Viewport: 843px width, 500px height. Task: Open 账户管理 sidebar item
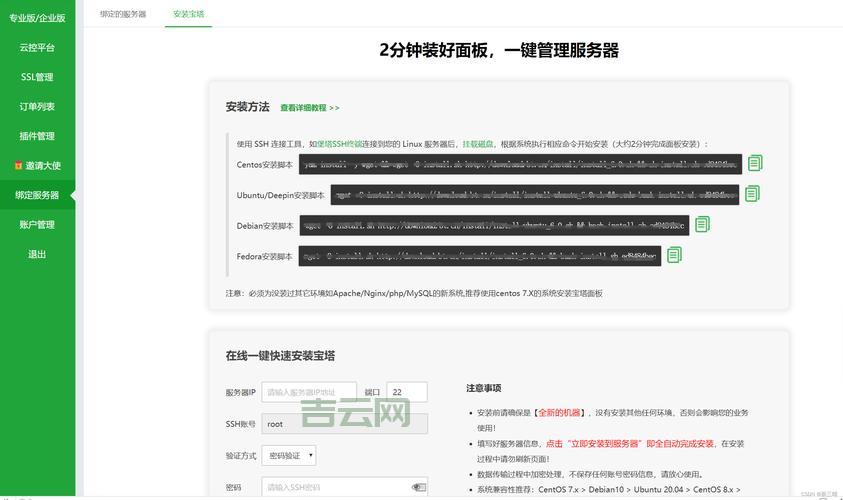(x=37, y=225)
